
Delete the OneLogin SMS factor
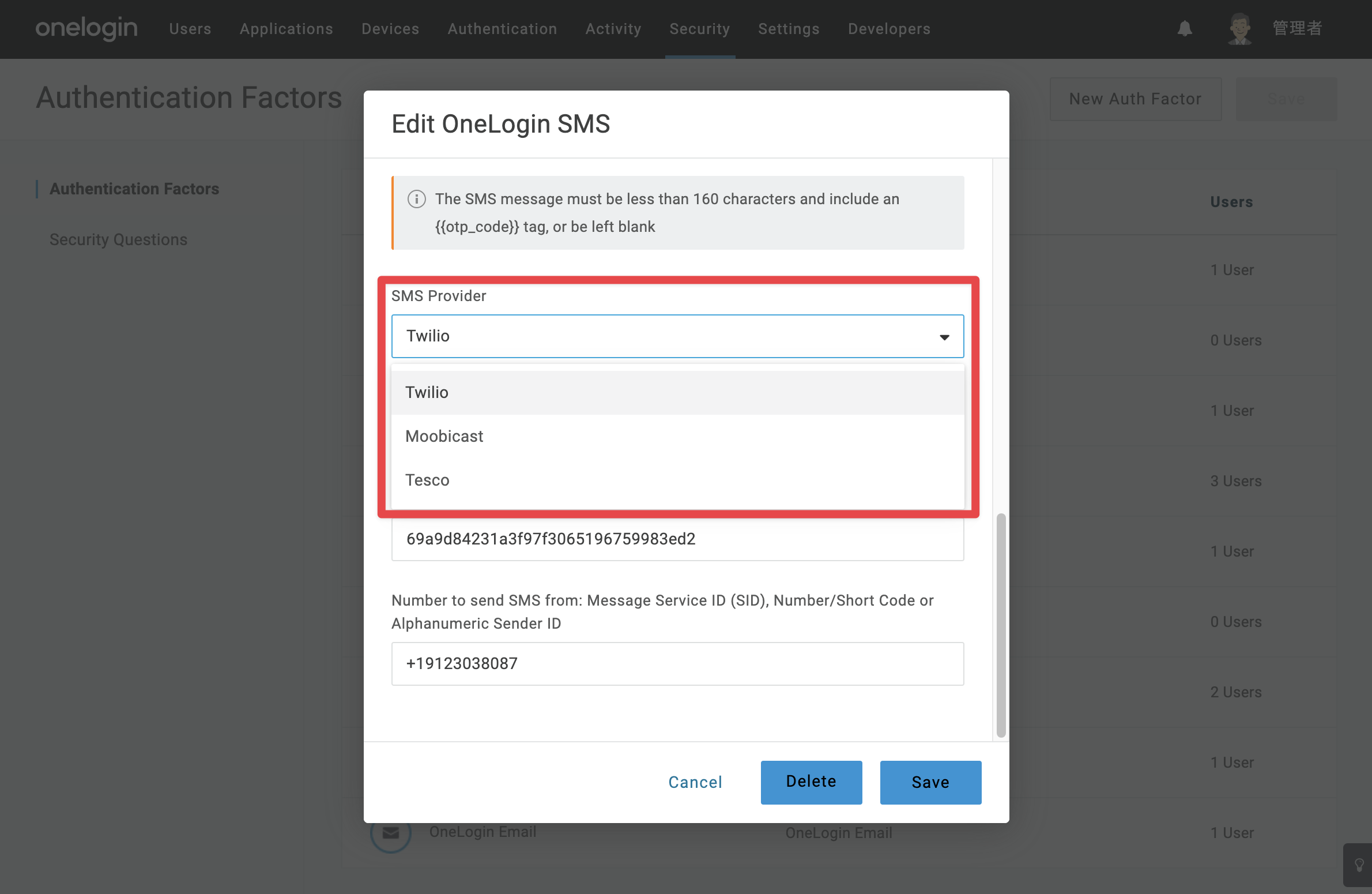[x=811, y=782]
